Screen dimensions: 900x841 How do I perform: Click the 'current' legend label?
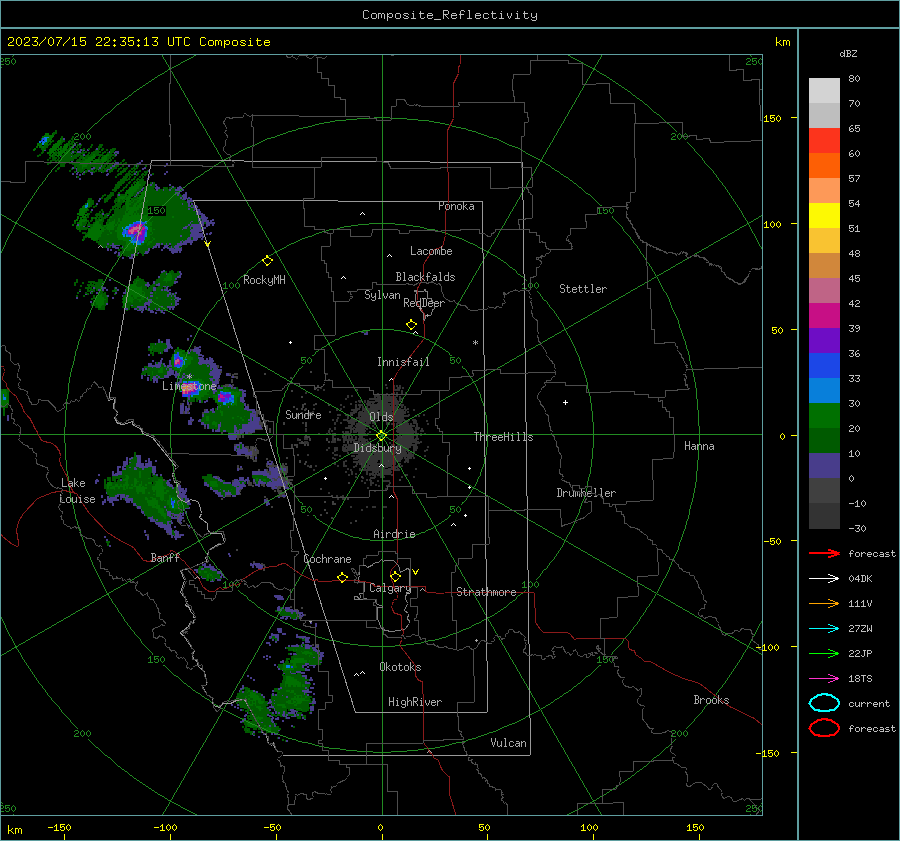[869, 703]
